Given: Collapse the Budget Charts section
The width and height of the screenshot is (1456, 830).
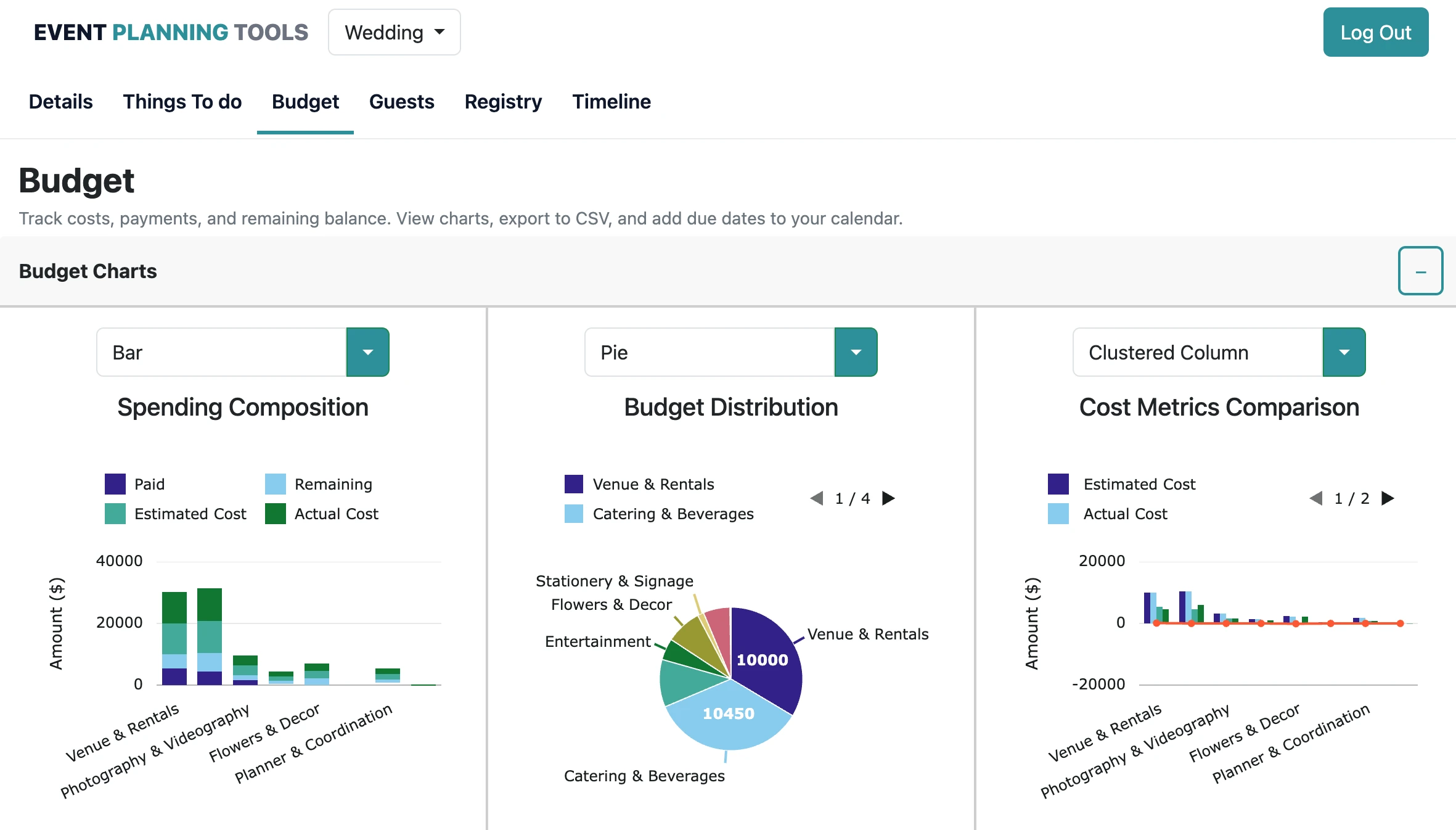Looking at the screenshot, I should pos(1420,271).
